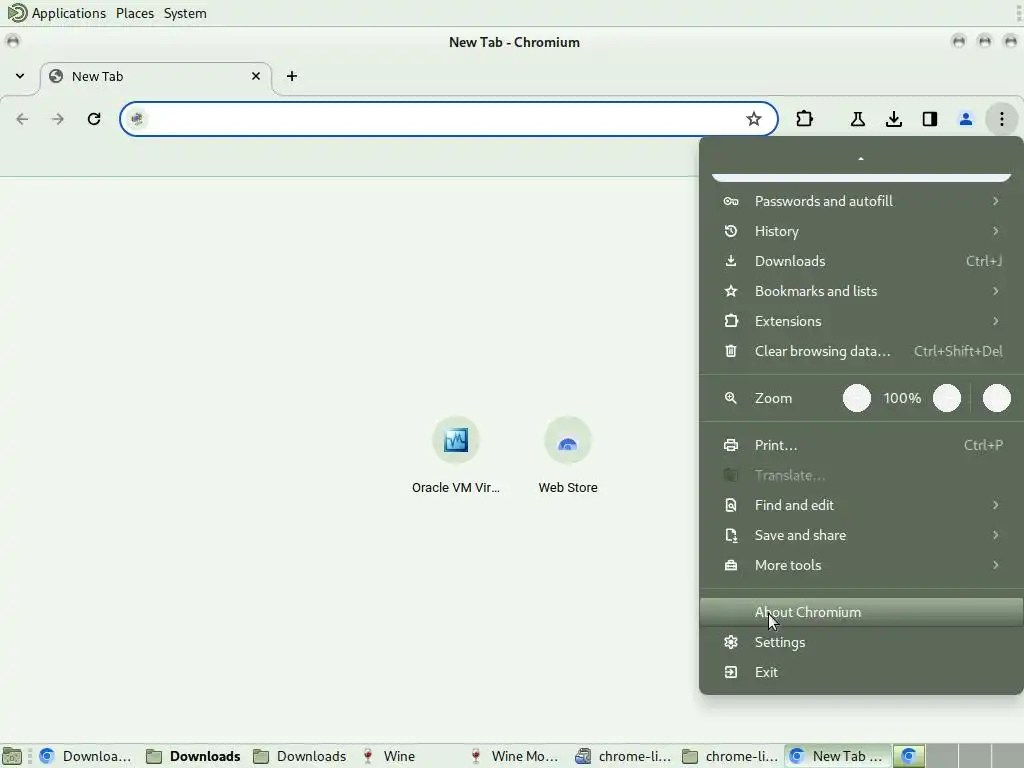Screen dimensions: 1024x768
Task: Open the profile avatar icon
Action: click(x=966, y=119)
